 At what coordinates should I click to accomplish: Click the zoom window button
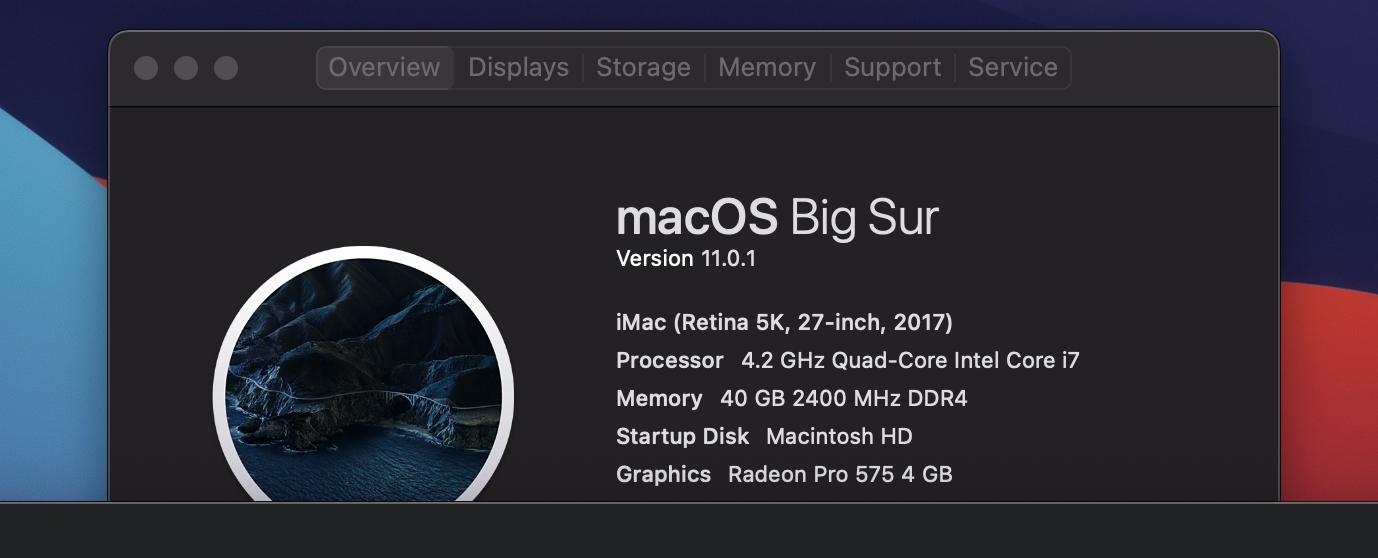[x=226, y=68]
